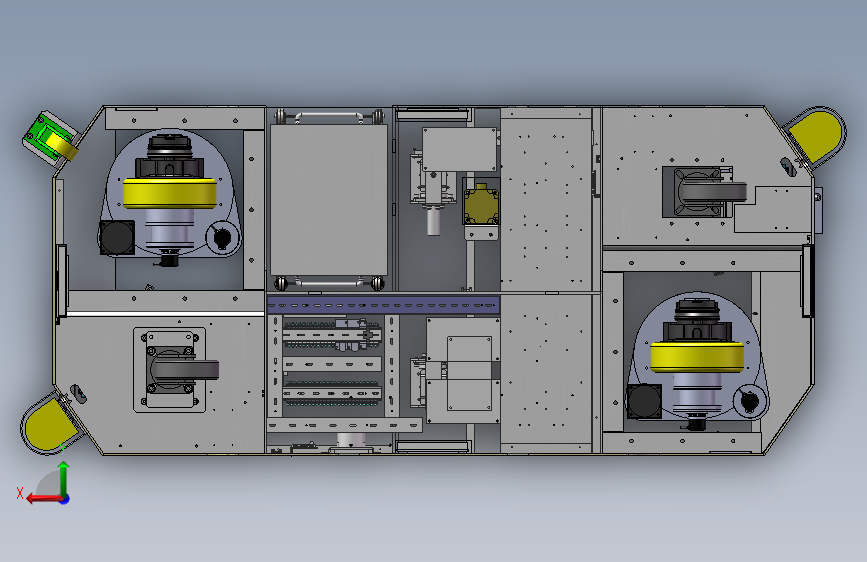Select the grey caster wheel in the upper-right plate
This screenshot has height=562, width=867.
coord(712,193)
